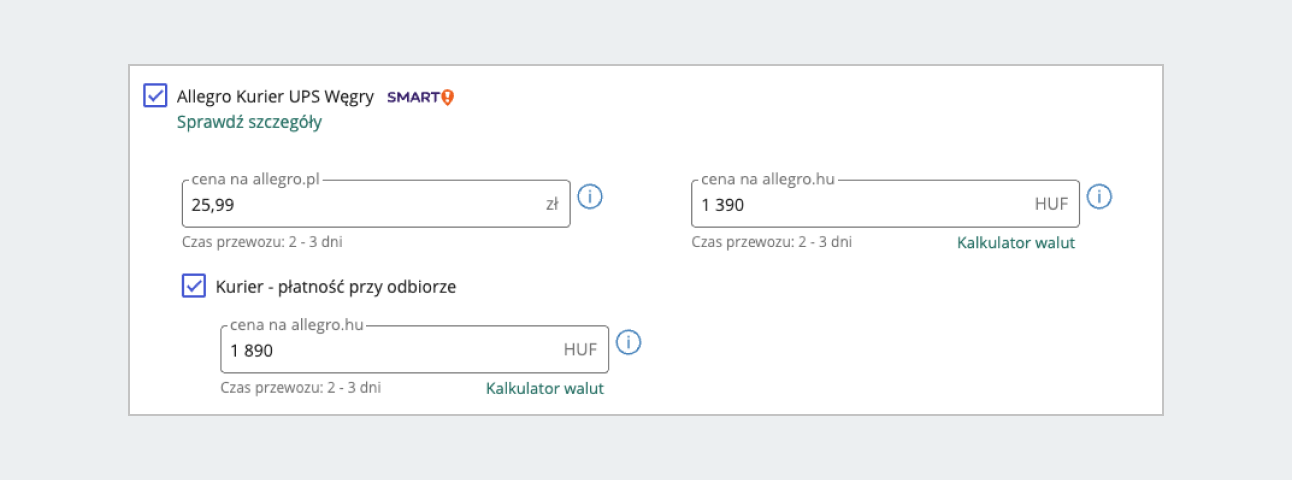Click the Allegro Kurier UPS Węgry label
The width and height of the screenshot is (1292, 480).
[275, 97]
